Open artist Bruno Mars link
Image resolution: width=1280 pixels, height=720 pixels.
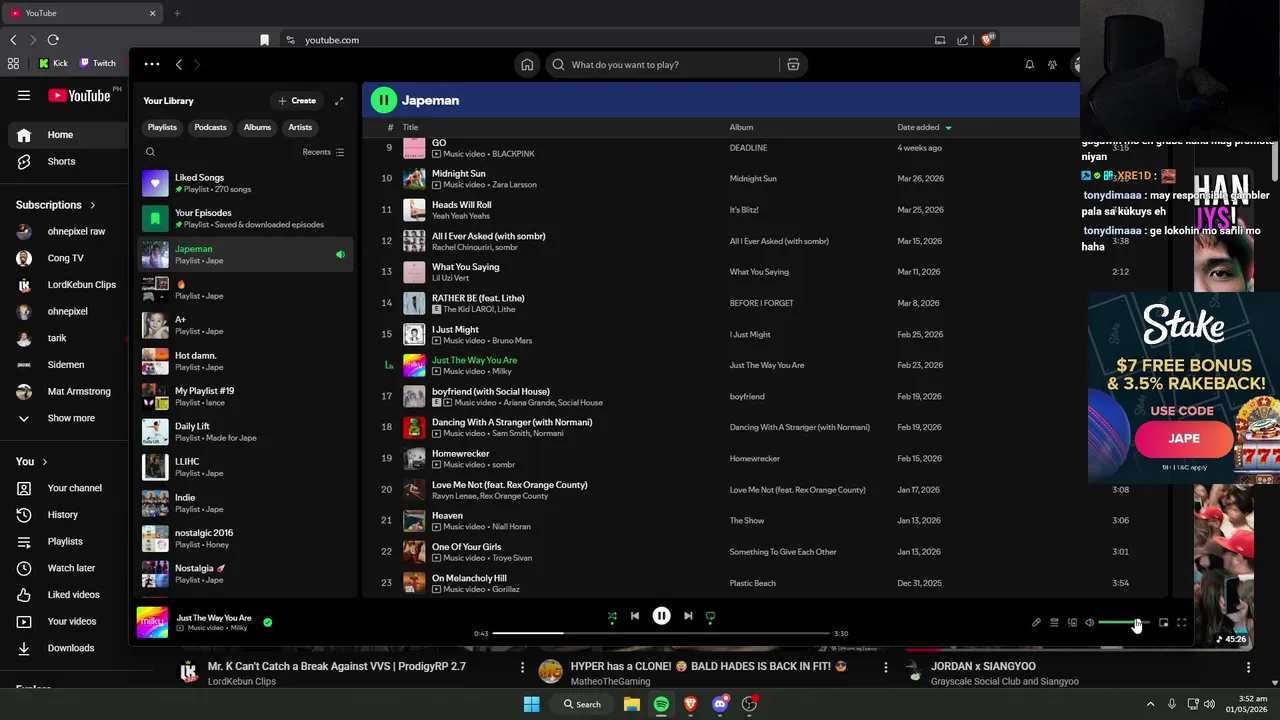(x=512, y=340)
